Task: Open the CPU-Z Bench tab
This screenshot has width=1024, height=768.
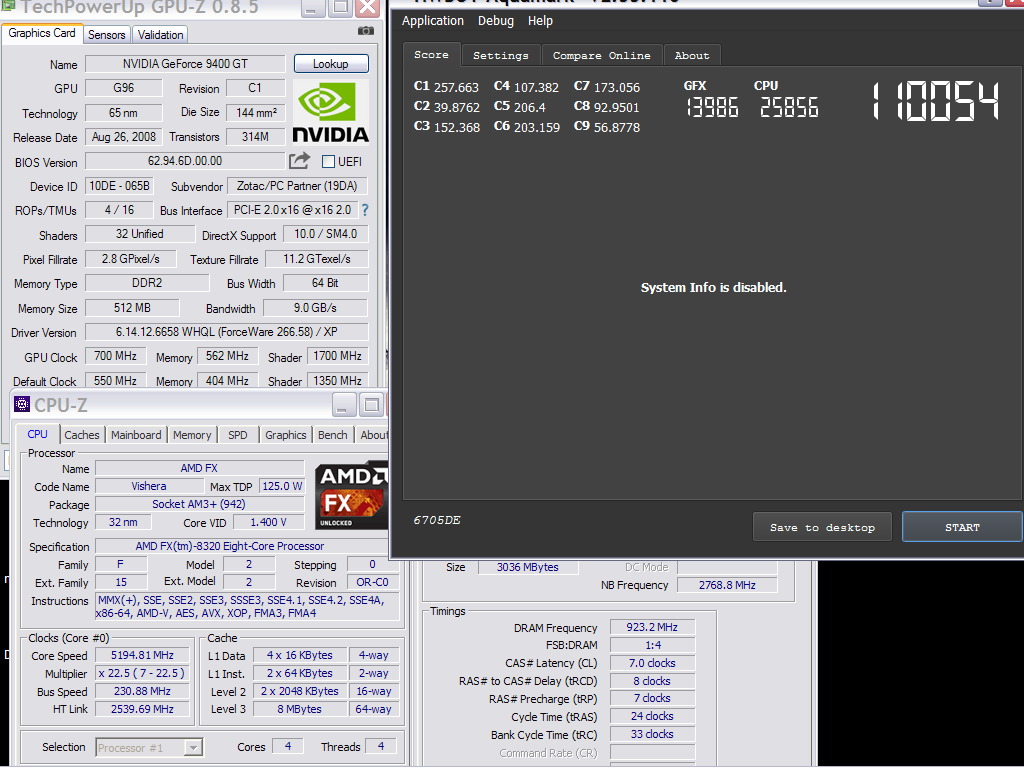Action: tap(332, 435)
